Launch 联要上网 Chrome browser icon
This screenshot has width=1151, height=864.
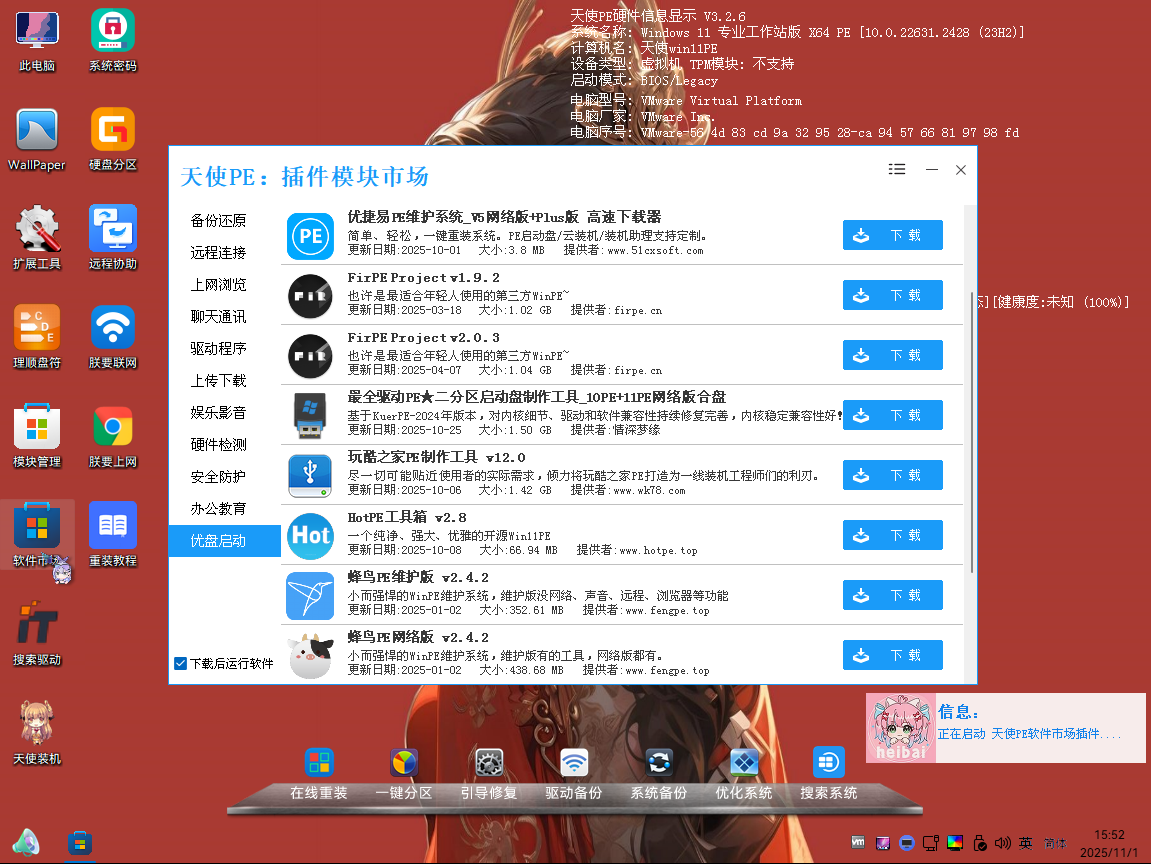pyautogui.click(x=113, y=427)
